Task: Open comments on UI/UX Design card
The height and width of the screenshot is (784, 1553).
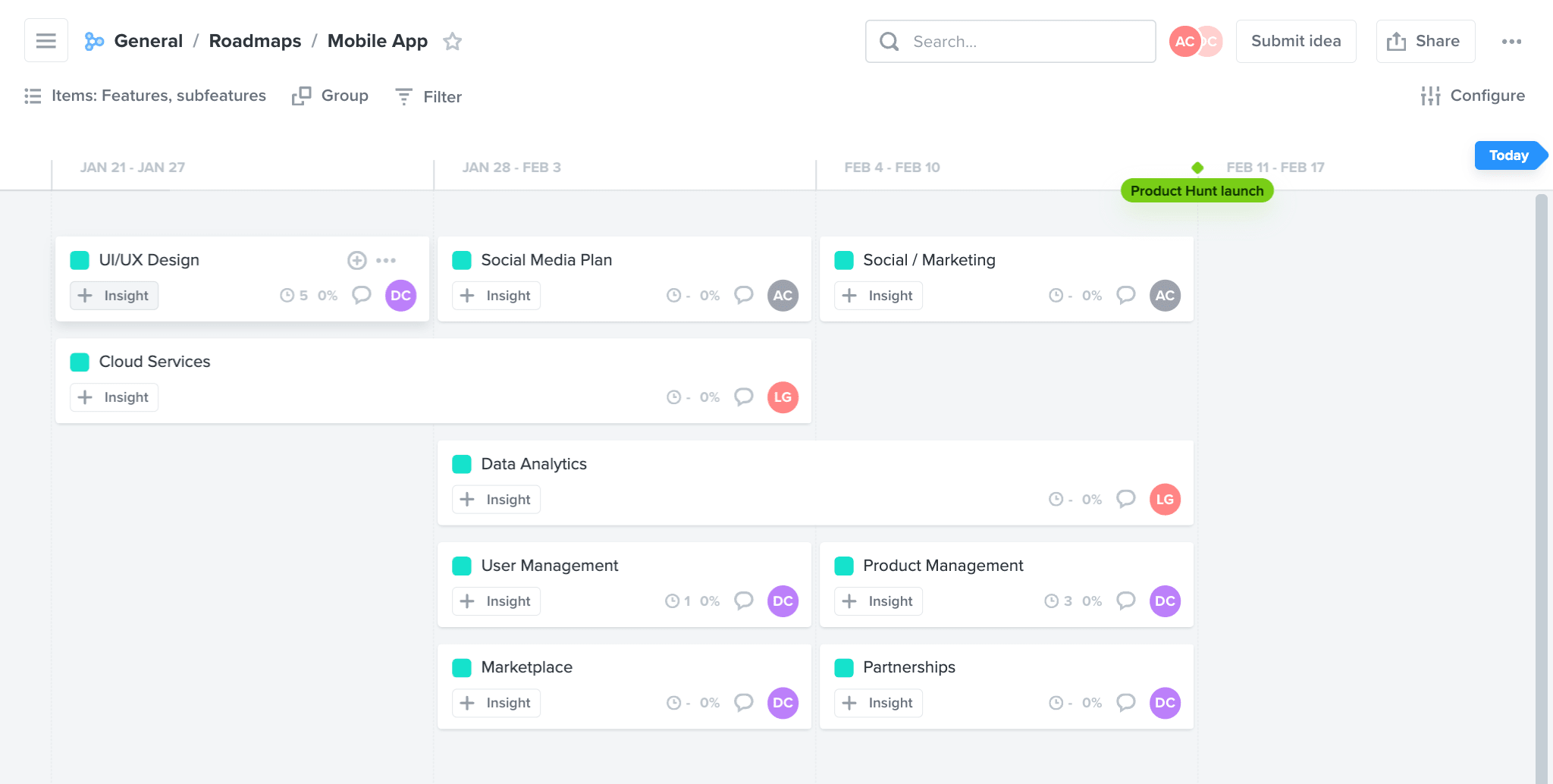Action: [x=362, y=295]
